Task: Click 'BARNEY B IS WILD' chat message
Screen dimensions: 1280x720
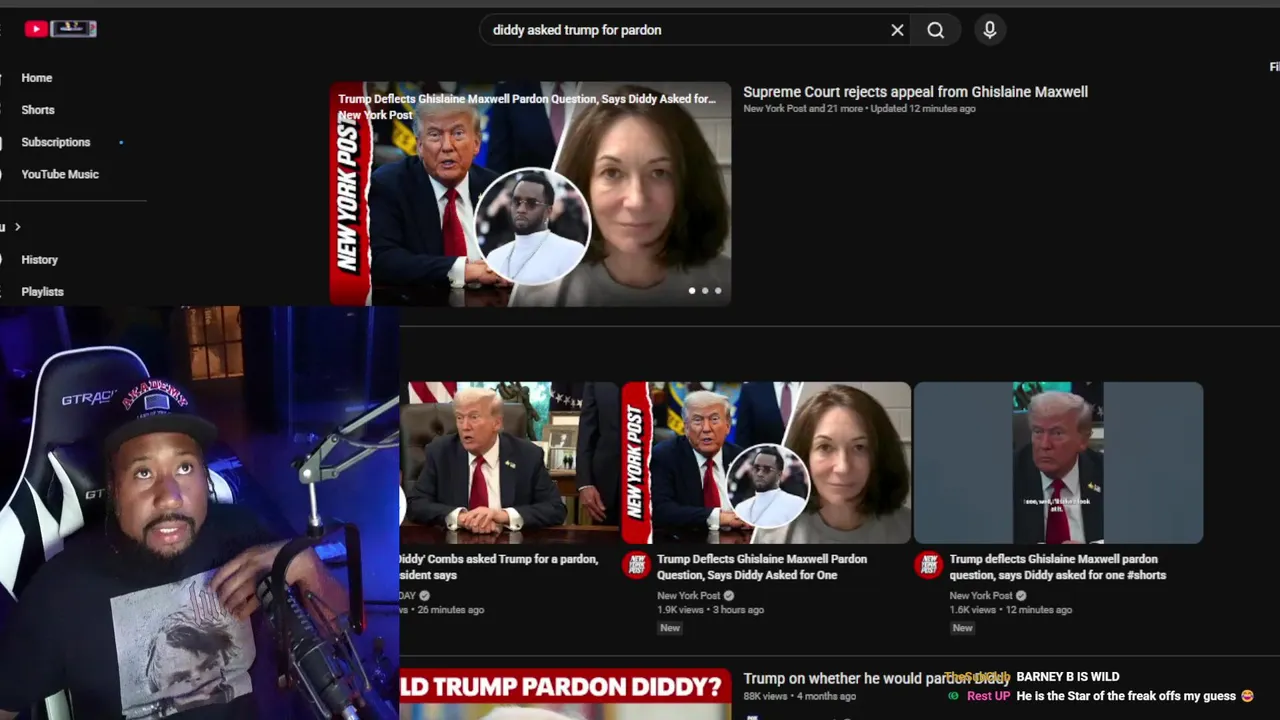Action: (1067, 677)
